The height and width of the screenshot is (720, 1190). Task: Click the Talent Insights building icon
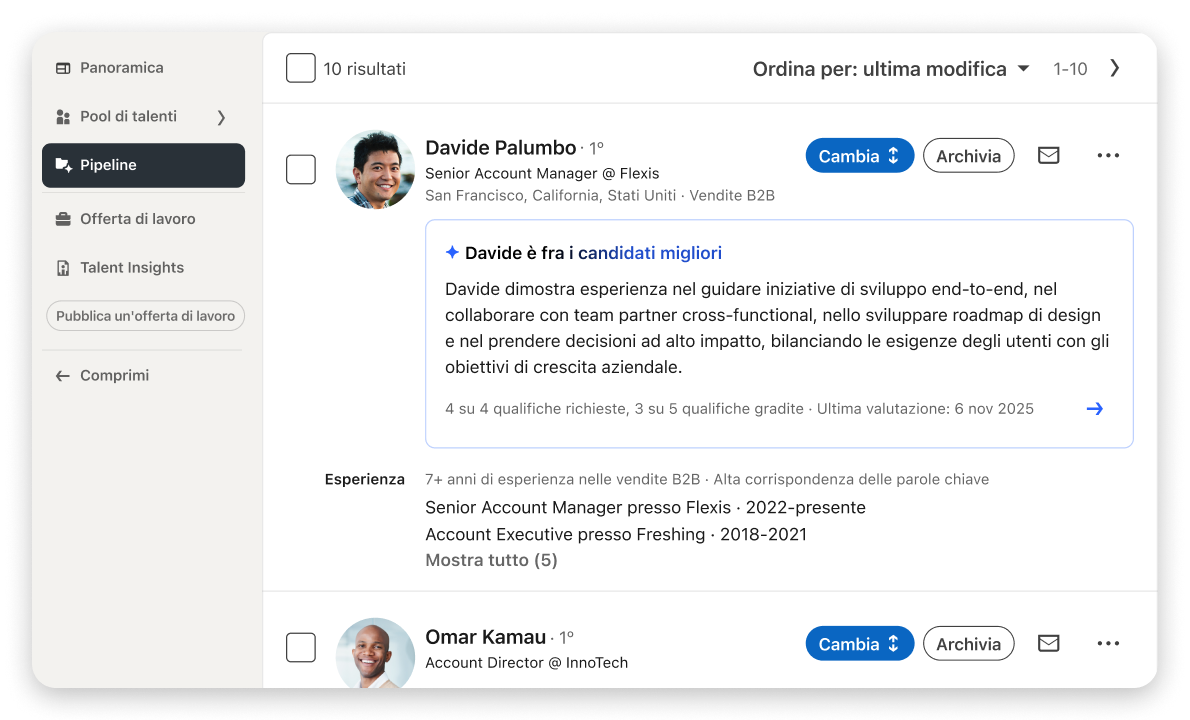63,268
